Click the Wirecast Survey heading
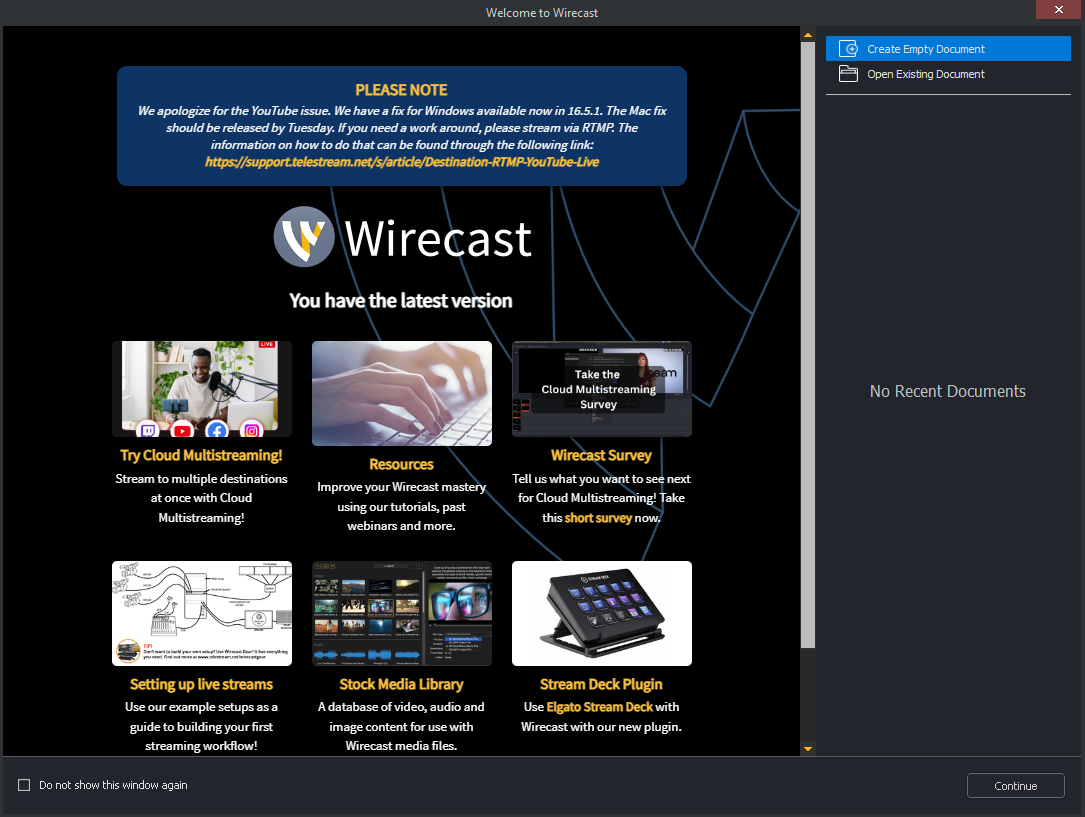This screenshot has height=817, width=1085. [x=601, y=455]
